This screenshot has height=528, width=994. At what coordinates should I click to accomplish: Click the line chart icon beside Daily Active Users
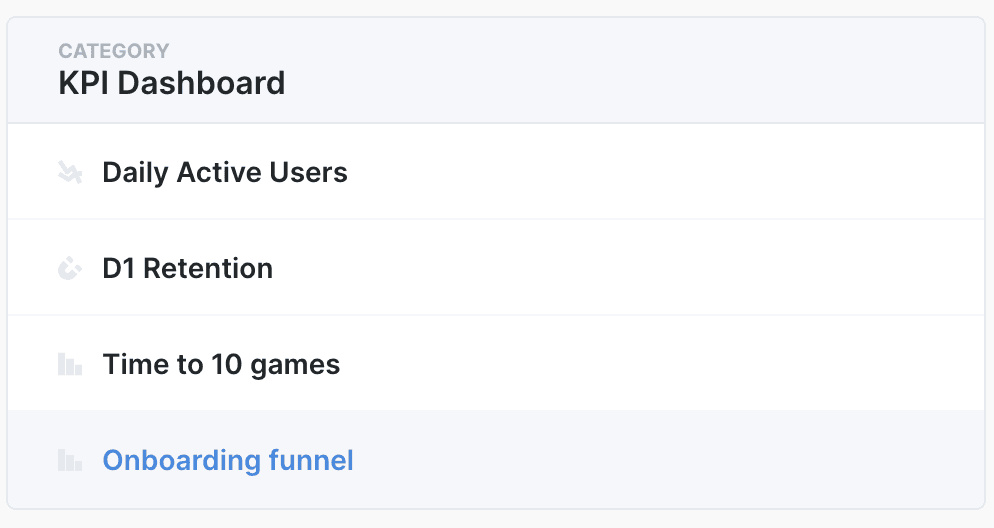pos(69,173)
